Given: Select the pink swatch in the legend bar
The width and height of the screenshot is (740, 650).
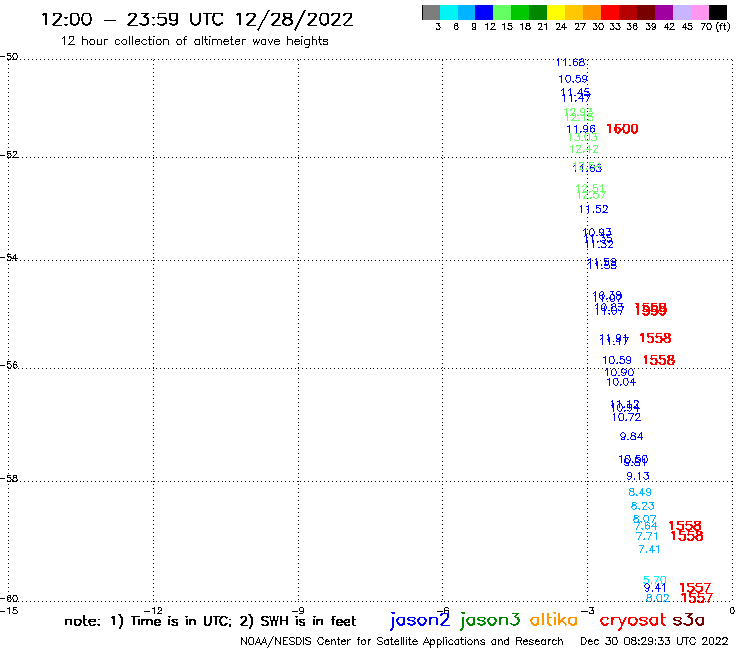Looking at the screenshot, I should 700,12.
